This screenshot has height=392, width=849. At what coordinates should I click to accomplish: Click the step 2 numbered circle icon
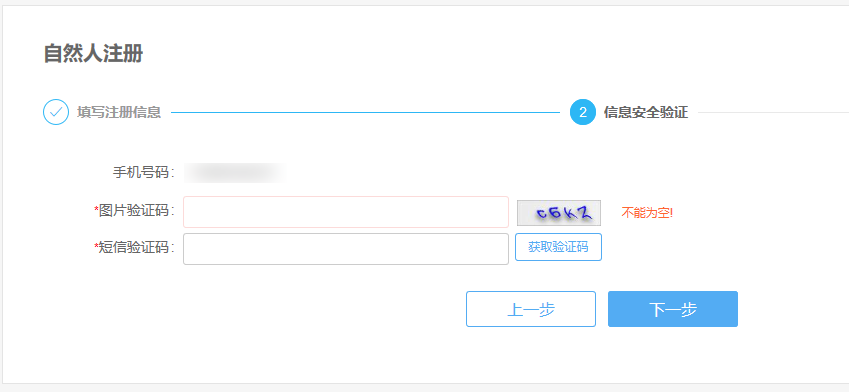coord(583,112)
